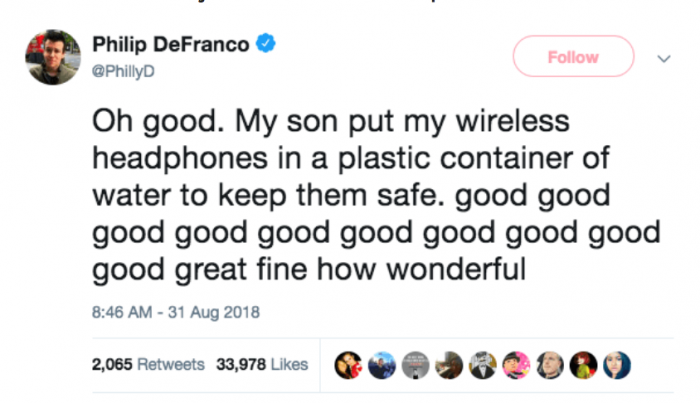Screen dimensions: 700x403
Task: View the 33,978 Likes list
Action: [x=262, y=365]
